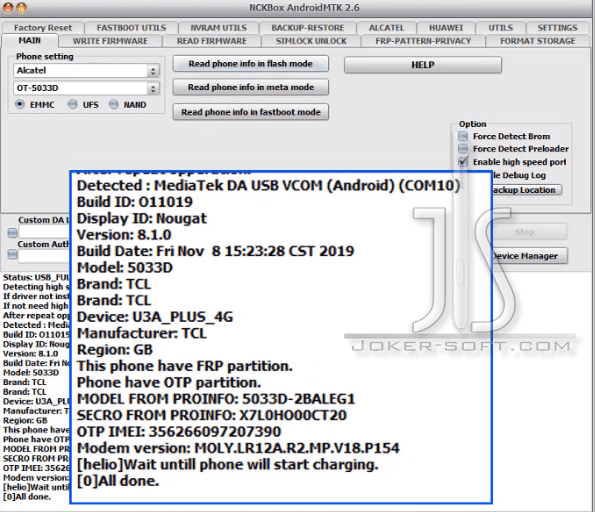This screenshot has height=512, width=595.
Task: Select the EMMC storage option
Action: pos(20,104)
